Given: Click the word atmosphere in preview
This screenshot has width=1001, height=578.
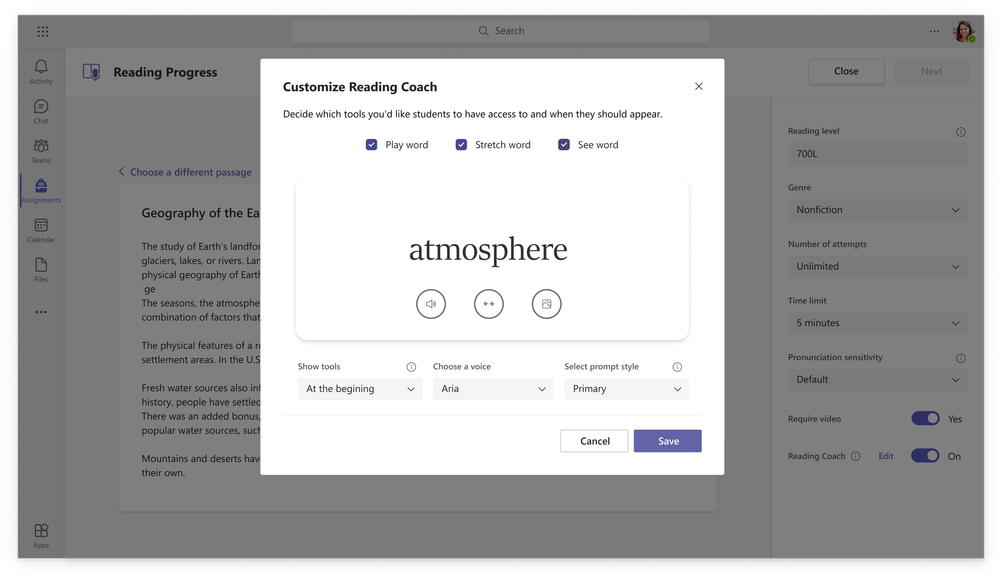Looking at the screenshot, I should (x=488, y=250).
